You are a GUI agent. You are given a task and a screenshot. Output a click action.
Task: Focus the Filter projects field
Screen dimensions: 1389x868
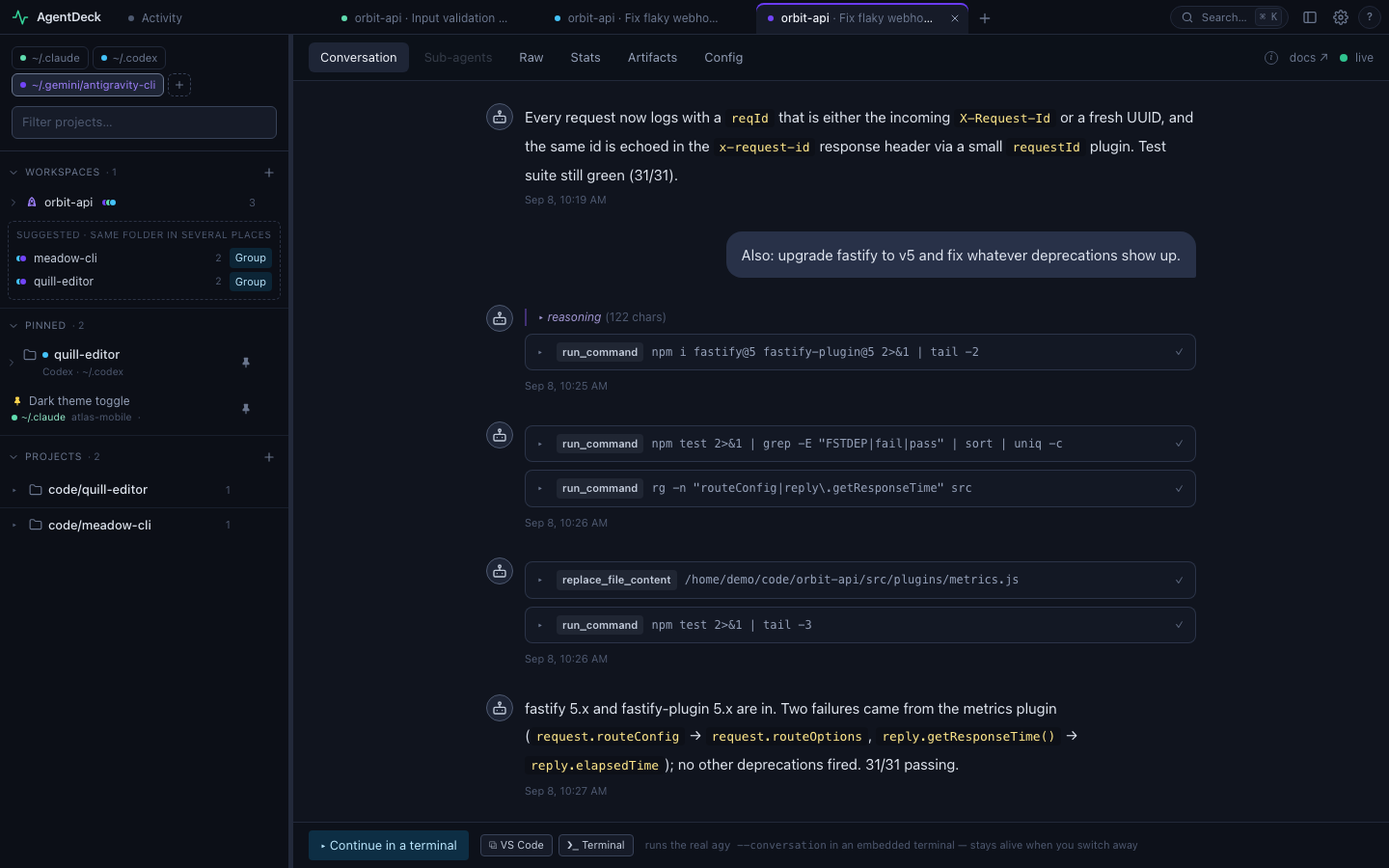coord(144,122)
